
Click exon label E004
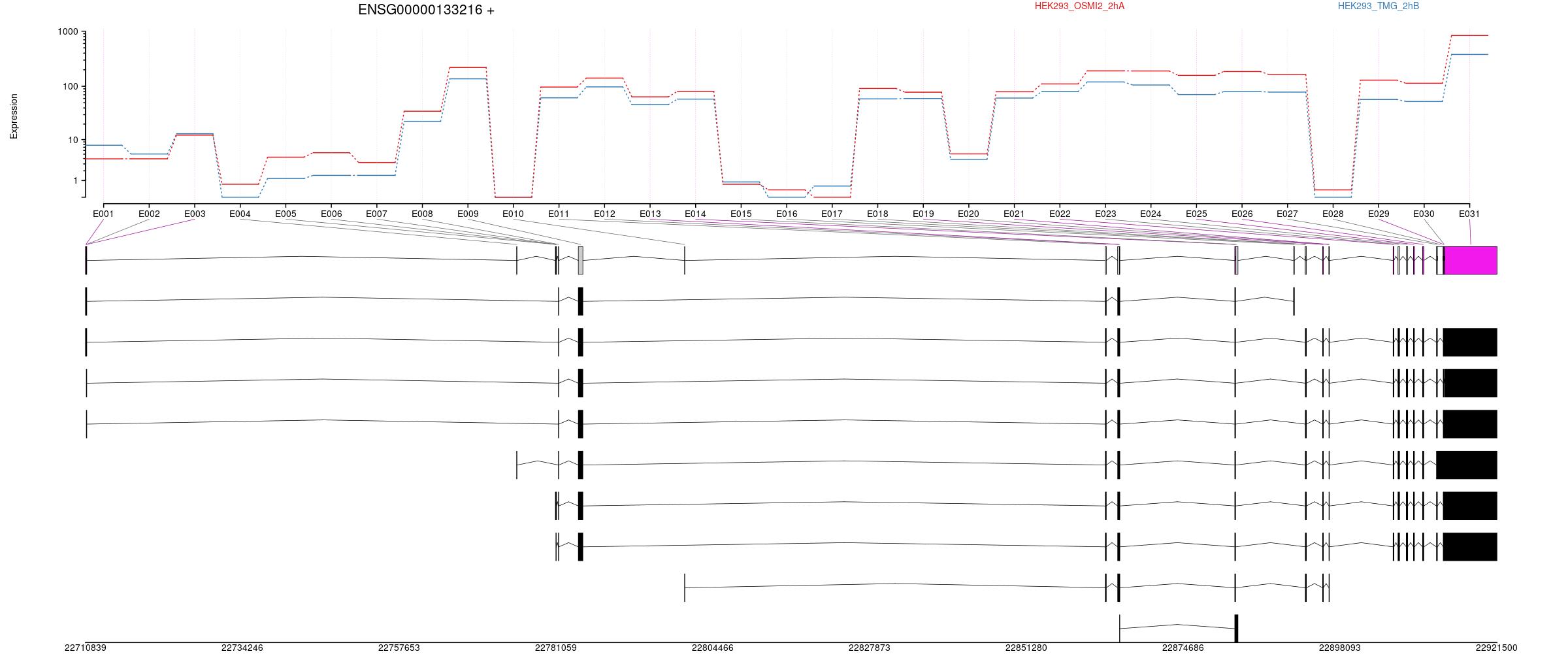pos(240,214)
